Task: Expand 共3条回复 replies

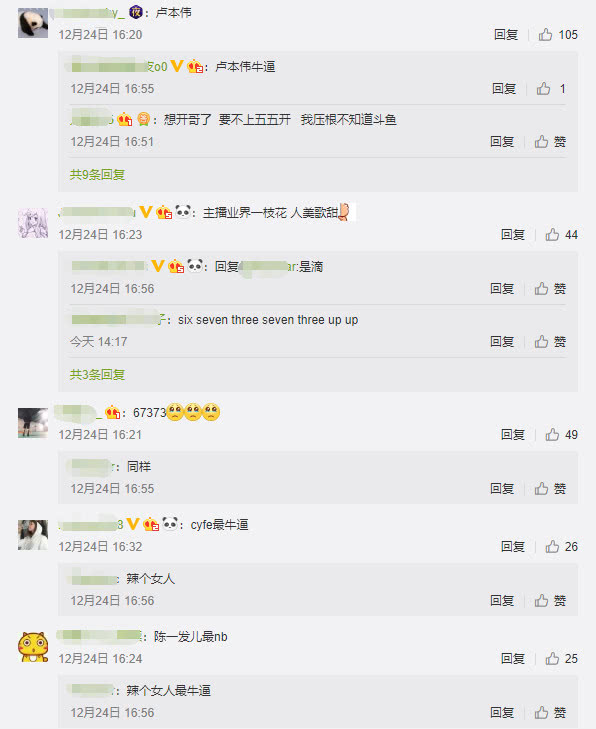Action: (x=97, y=375)
